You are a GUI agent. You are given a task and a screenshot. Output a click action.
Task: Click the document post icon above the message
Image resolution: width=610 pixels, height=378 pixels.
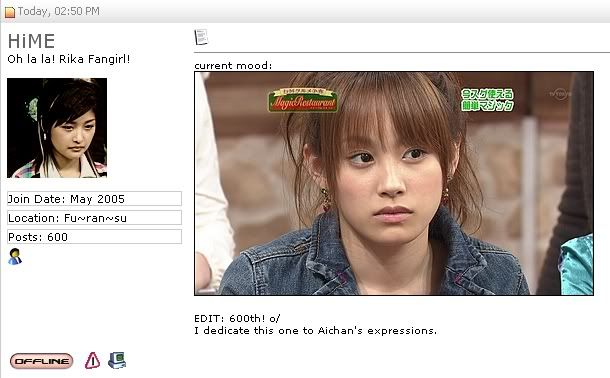coord(201,37)
